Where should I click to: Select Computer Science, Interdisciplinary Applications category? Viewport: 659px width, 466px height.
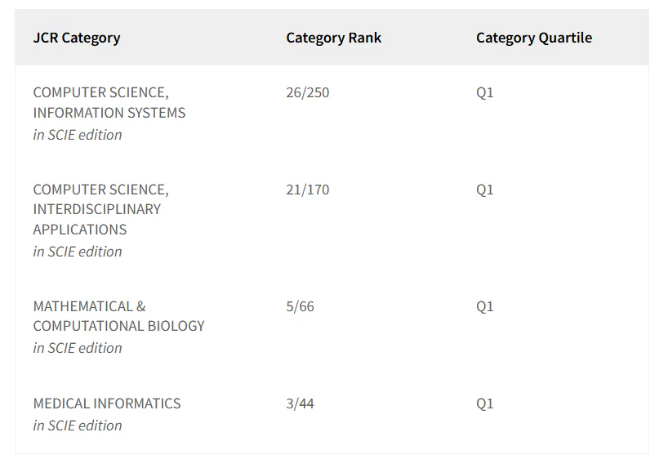(101, 209)
